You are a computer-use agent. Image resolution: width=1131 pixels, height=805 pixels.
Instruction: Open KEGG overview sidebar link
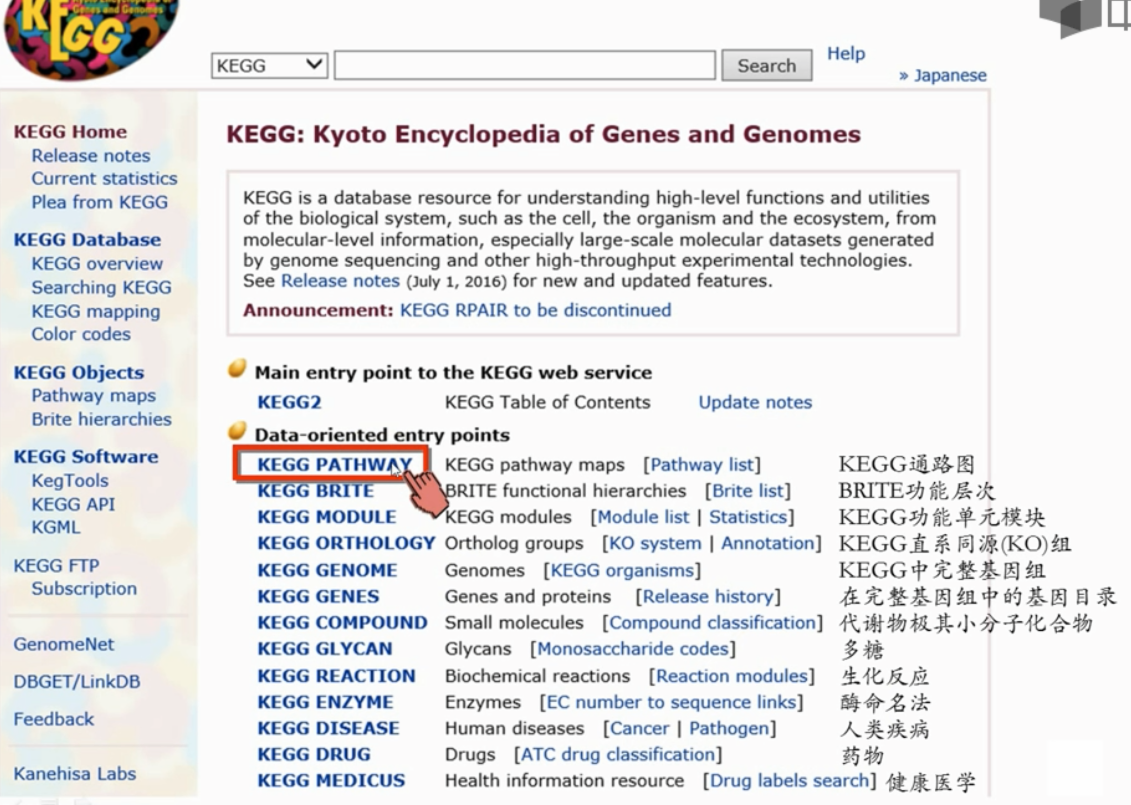(97, 263)
